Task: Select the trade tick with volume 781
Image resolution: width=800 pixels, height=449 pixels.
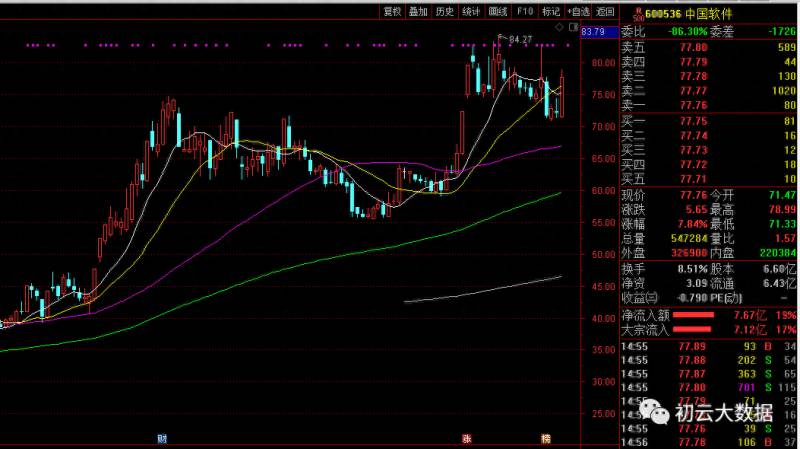Action: (x=709, y=388)
